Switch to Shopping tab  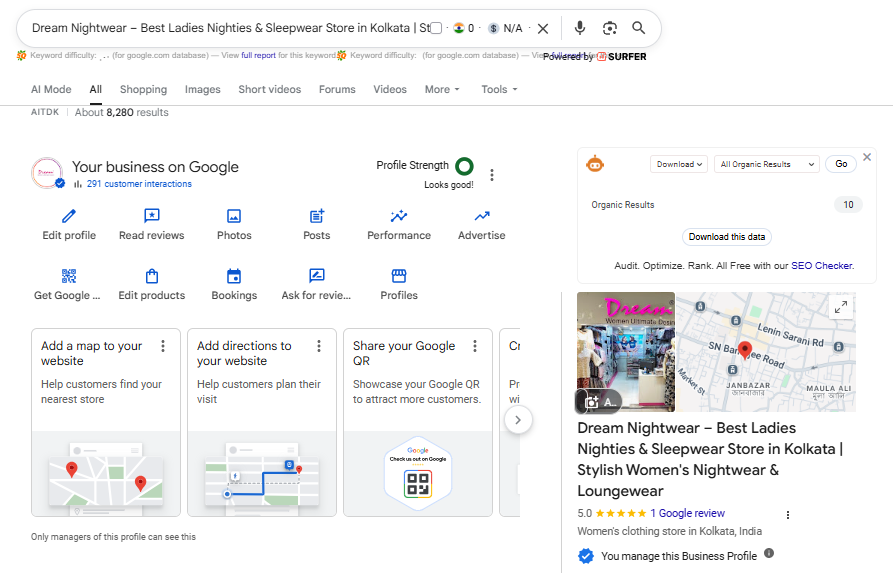click(144, 89)
